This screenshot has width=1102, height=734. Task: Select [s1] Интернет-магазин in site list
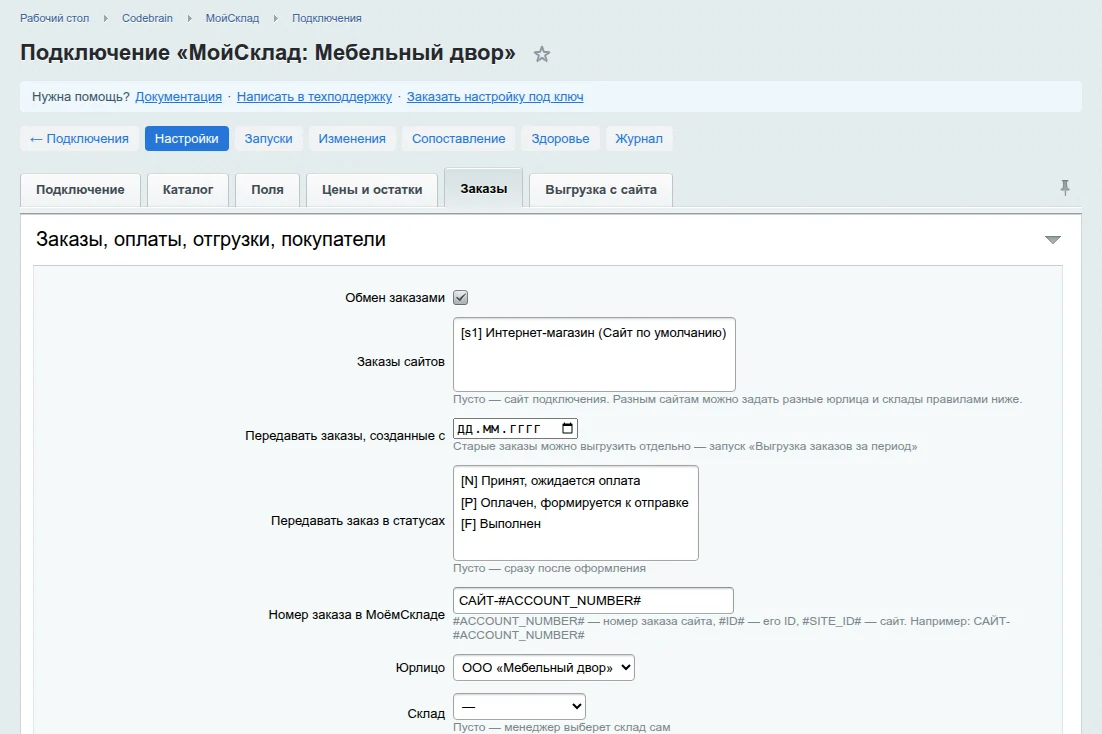(x=593, y=333)
